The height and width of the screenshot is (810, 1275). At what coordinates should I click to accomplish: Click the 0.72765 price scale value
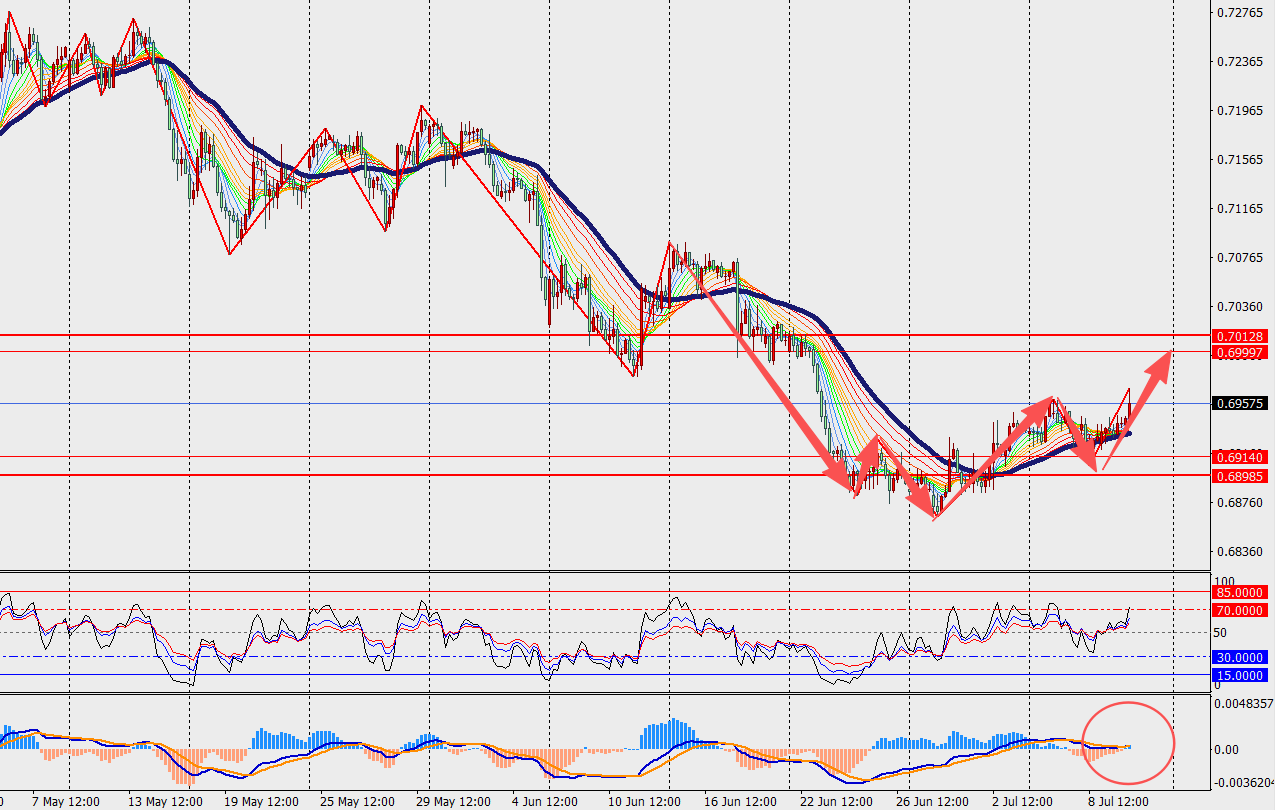[x=1238, y=13]
